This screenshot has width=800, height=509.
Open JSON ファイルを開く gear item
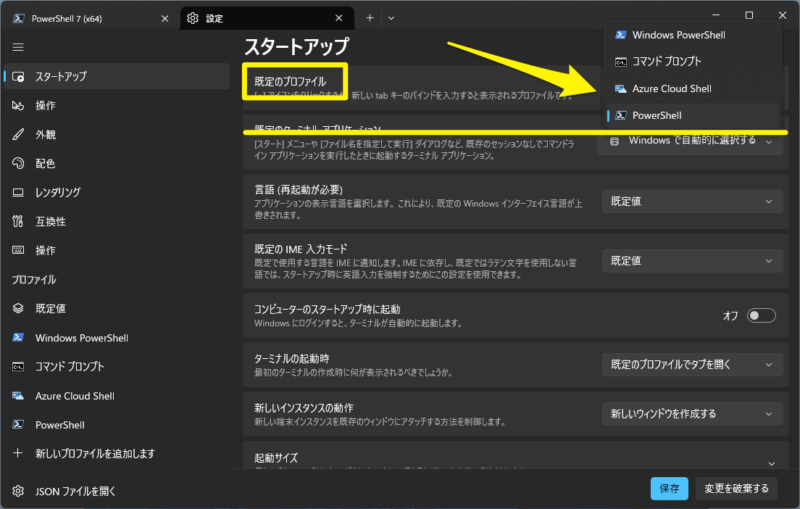[116, 491]
